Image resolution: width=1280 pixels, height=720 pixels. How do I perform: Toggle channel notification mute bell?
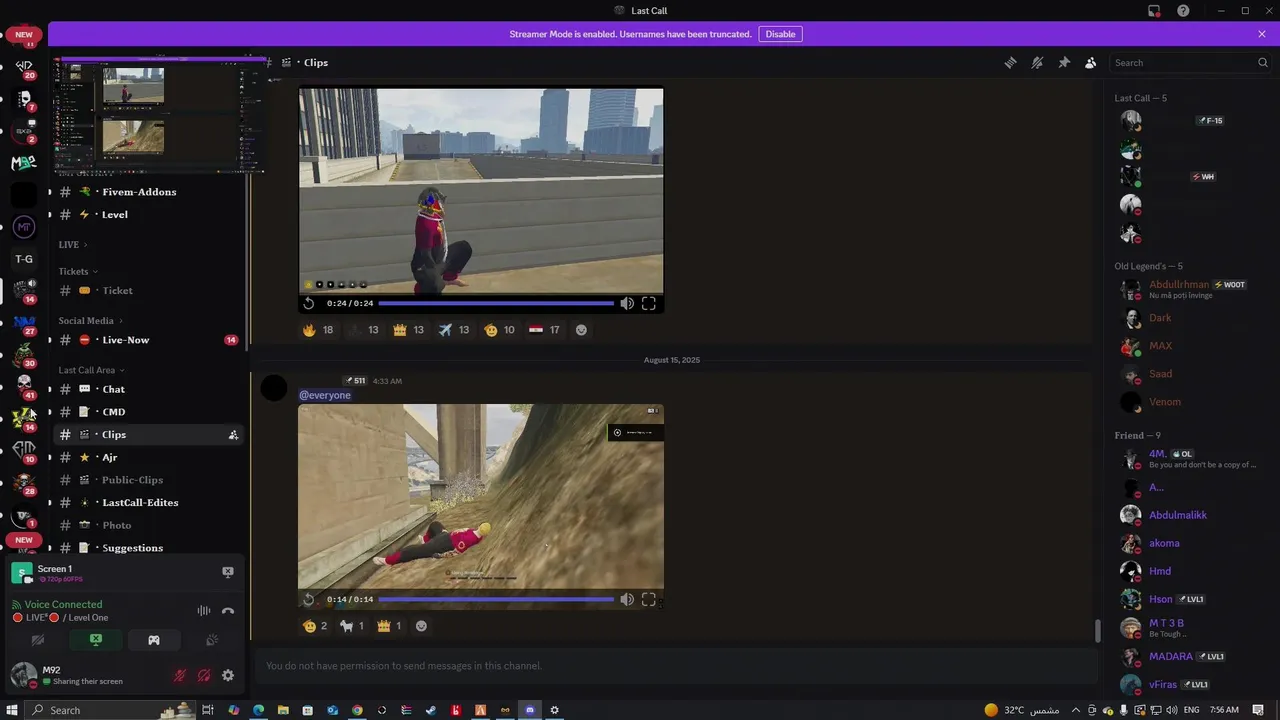click(1037, 62)
